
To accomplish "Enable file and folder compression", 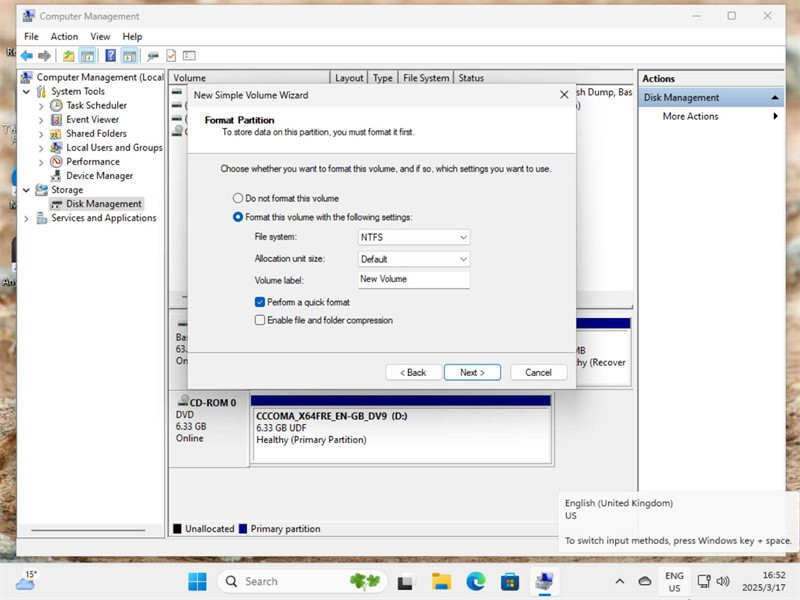I will tap(260, 320).
